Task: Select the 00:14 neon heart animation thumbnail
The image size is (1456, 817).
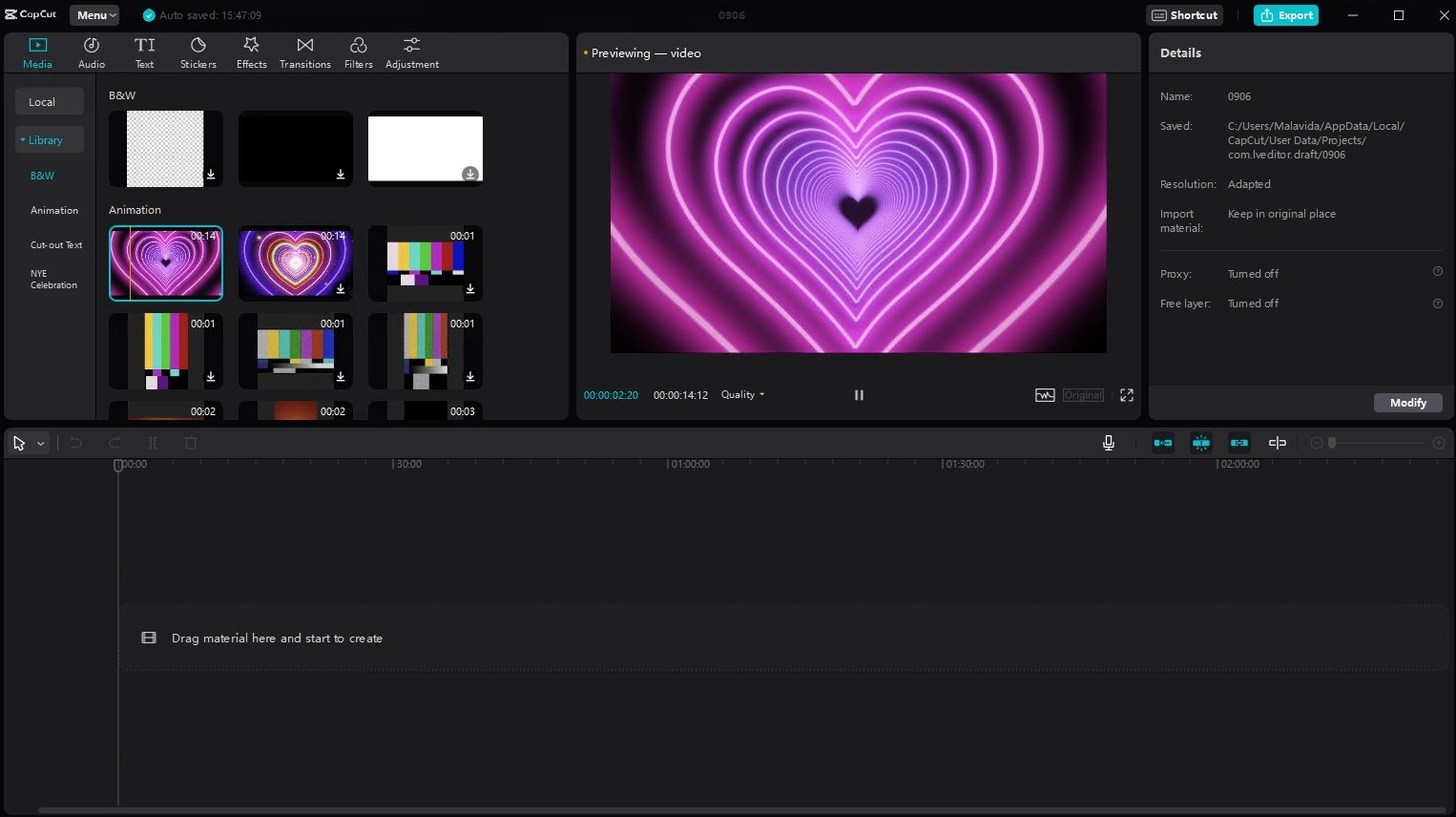Action: tap(165, 262)
